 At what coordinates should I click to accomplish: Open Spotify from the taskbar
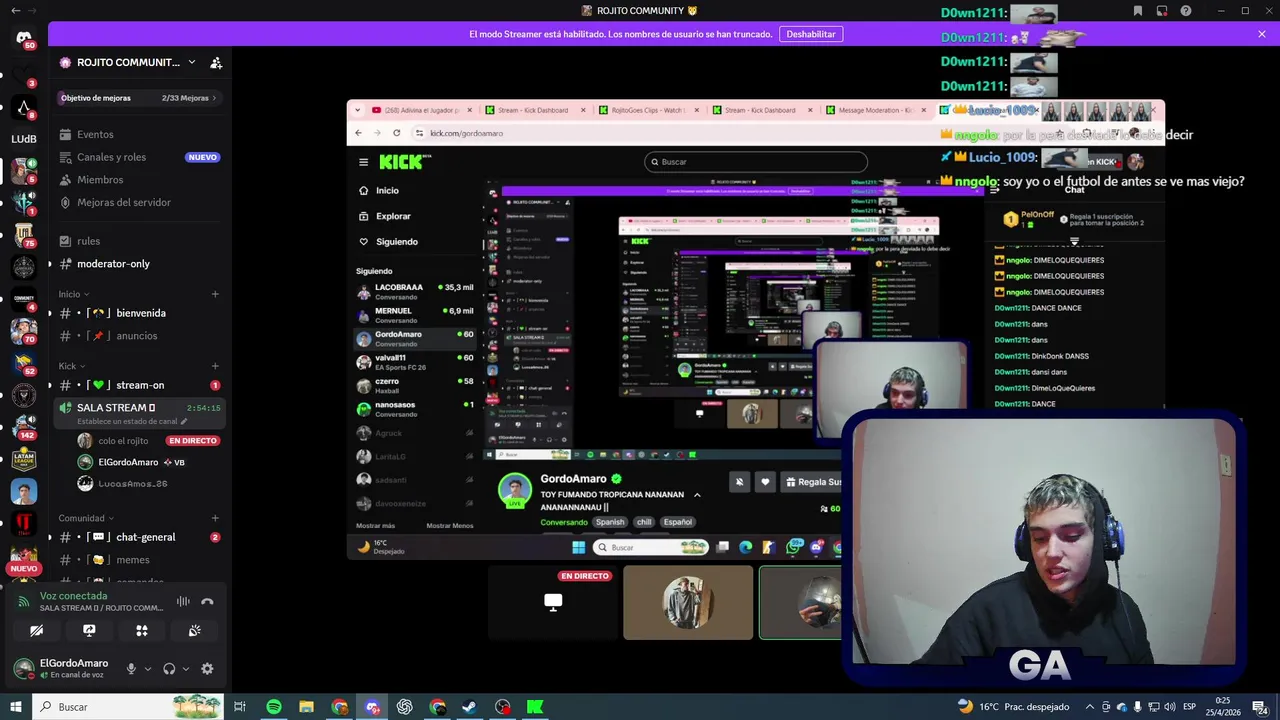pos(273,707)
